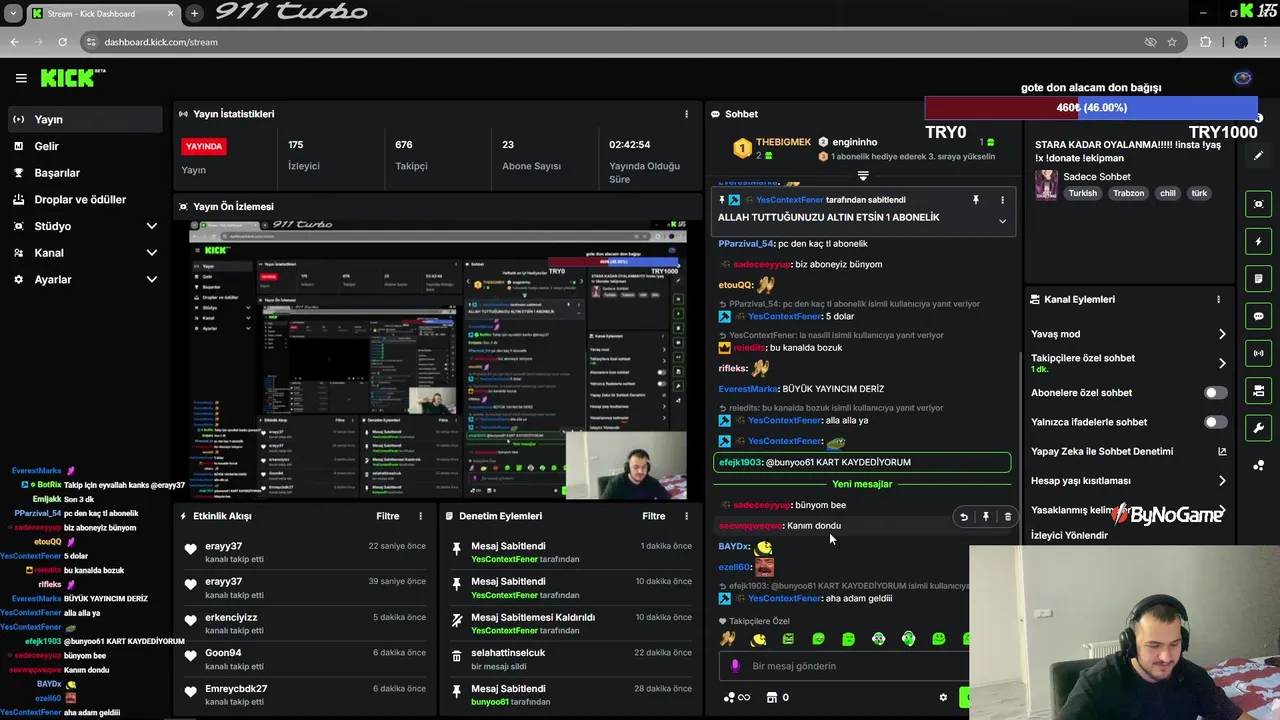The image size is (1280, 720).
Task: Click the chat bubble icon in right toolbar
Action: [x=1258, y=316]
